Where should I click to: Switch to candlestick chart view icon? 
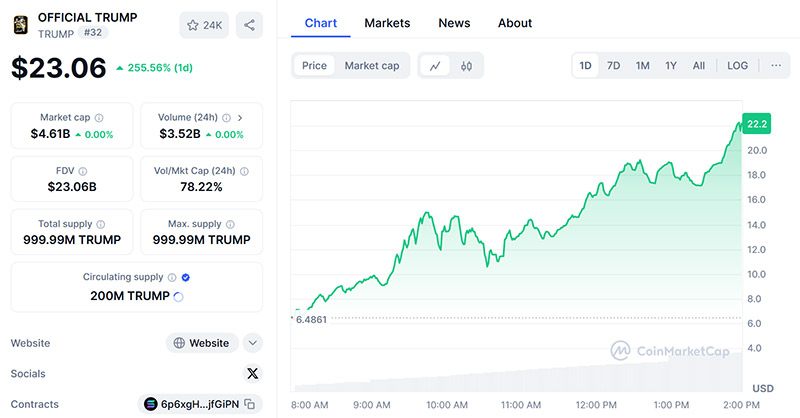point(466,66)
